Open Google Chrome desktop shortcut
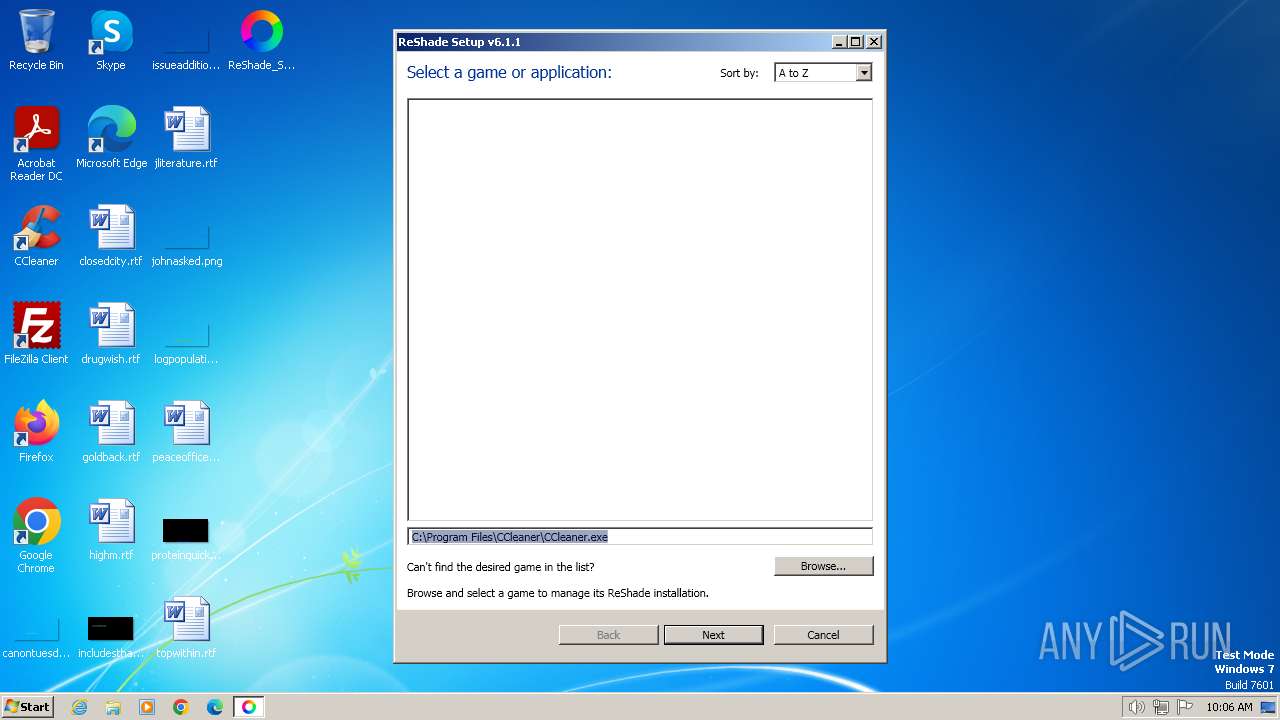Screen dimensions: 1280x720 click(36, 536)
